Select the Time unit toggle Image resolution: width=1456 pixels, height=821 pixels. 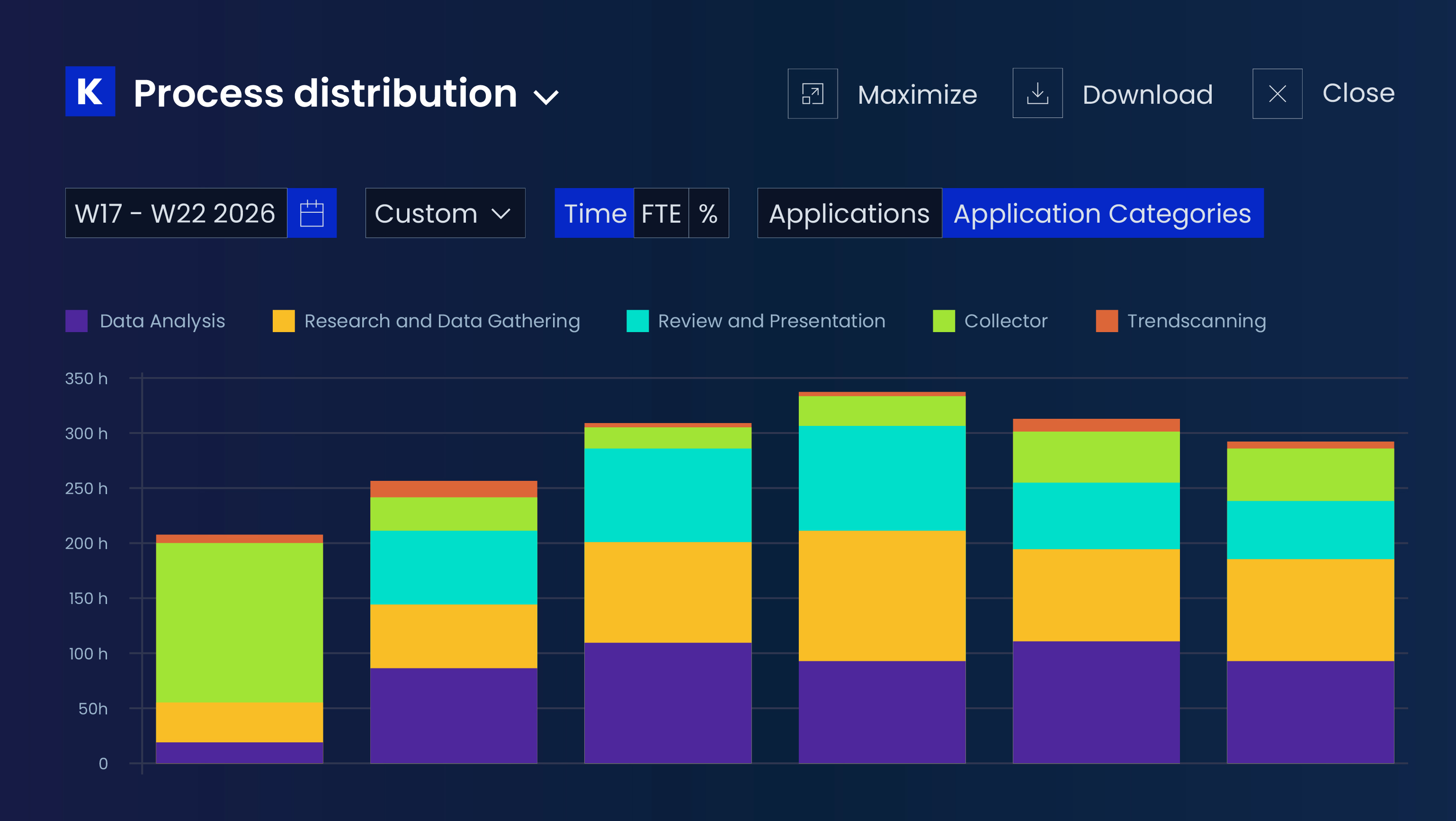click(x=594, y=213)
